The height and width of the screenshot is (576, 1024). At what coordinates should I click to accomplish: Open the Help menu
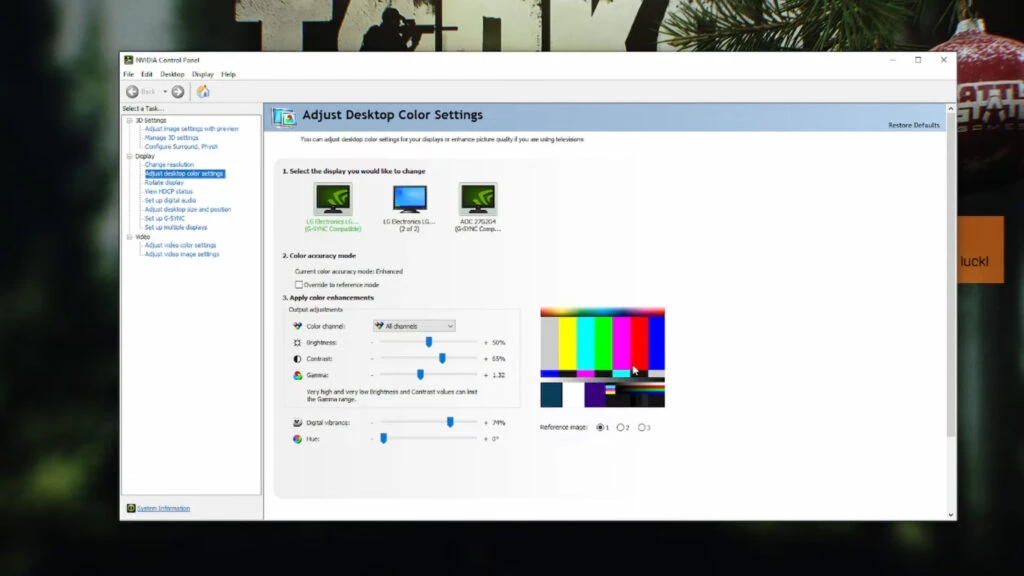(x=228, y=74)
